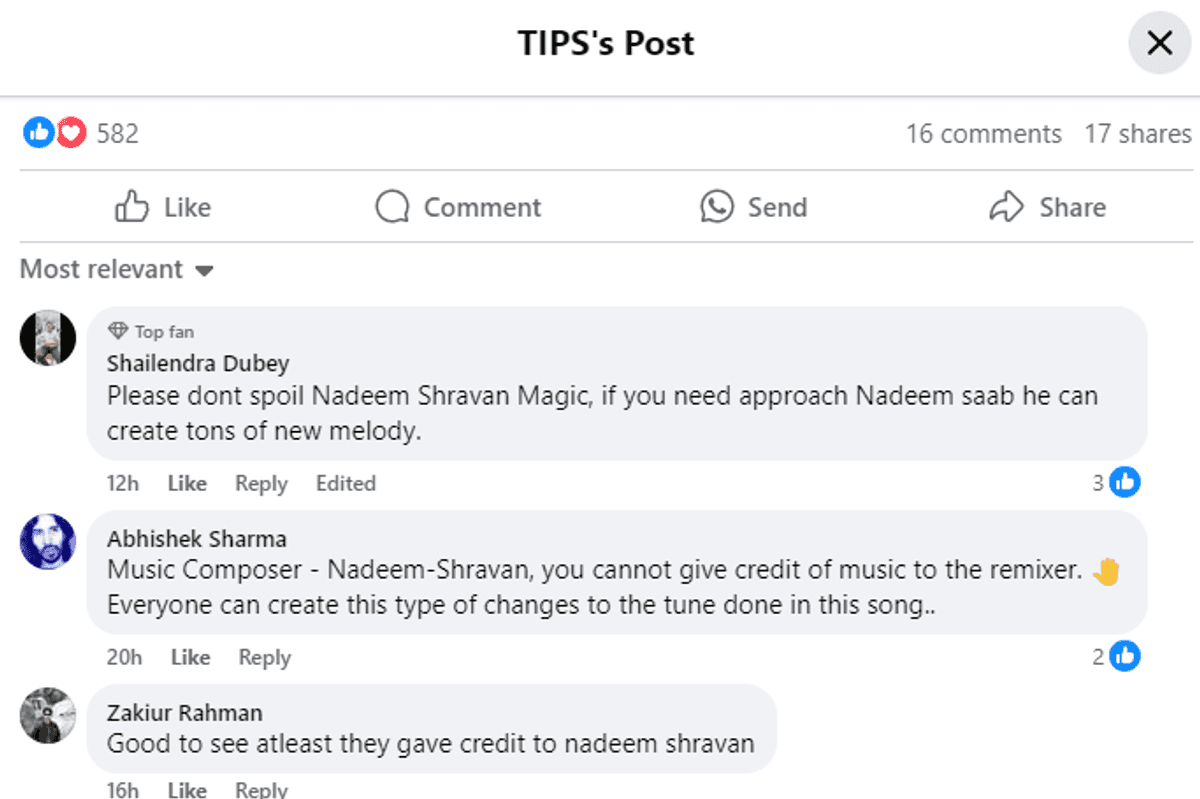Reply to Shailendra Dubey's comment
The height and width of the screenshot is (799, 1200).
(x=261, y=483)
